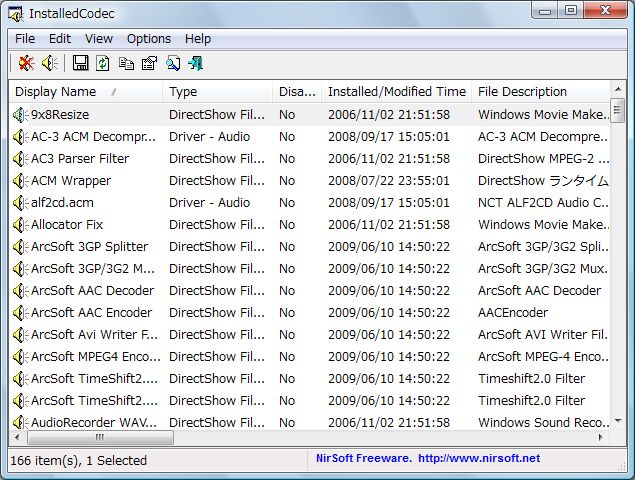
Task: Select the ArcSoft 3GP/3G2 M... entry
Action: tap(93, 269)
